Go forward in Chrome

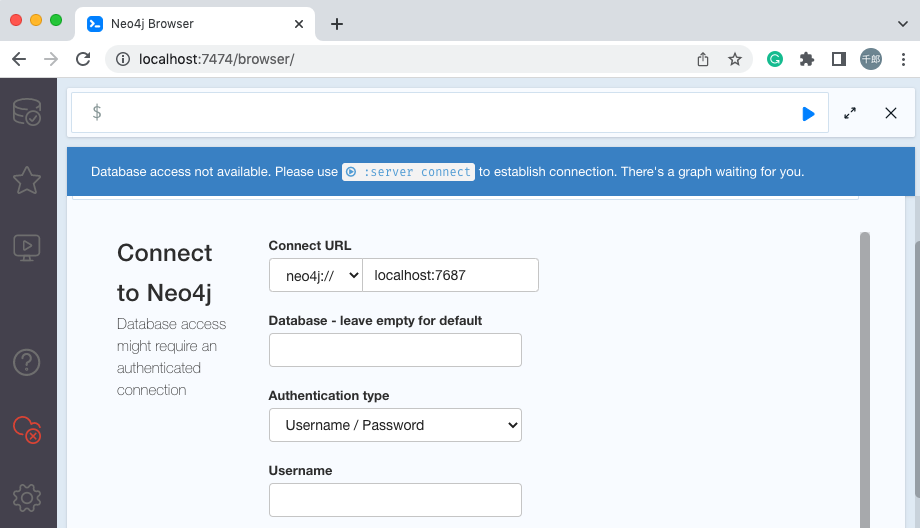51,59
